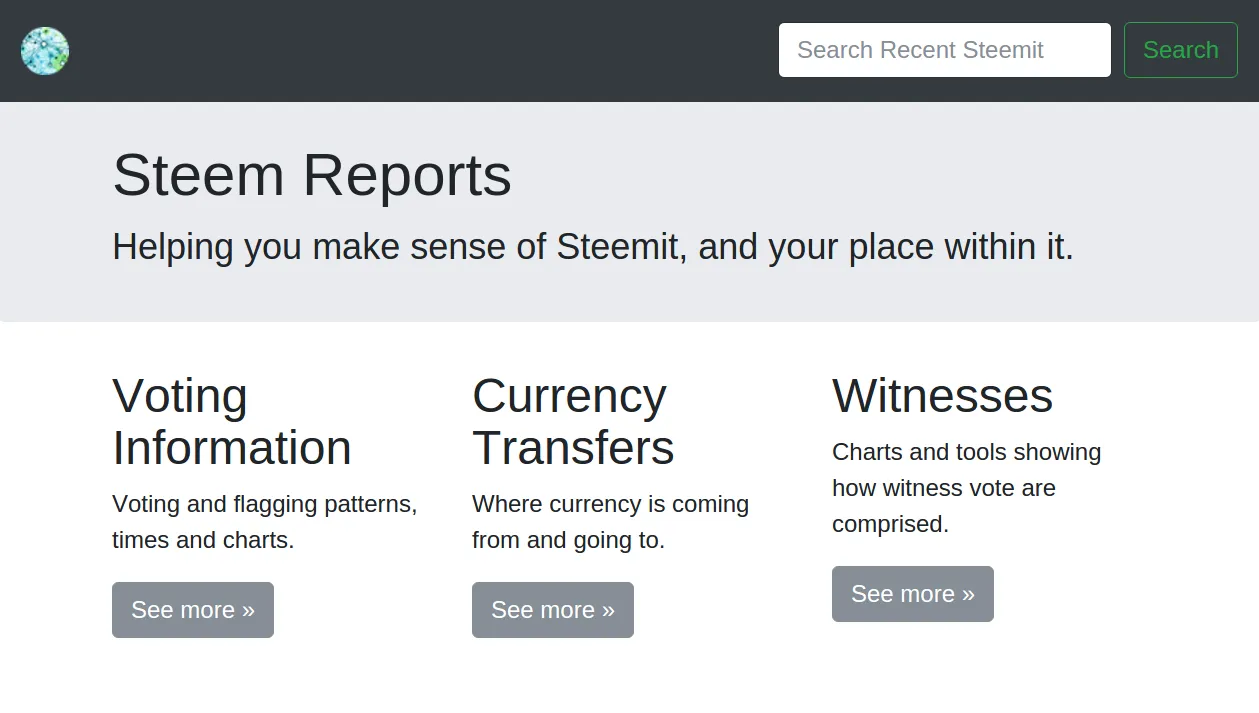Click the Currency Transfers heading

pos(573,422)
